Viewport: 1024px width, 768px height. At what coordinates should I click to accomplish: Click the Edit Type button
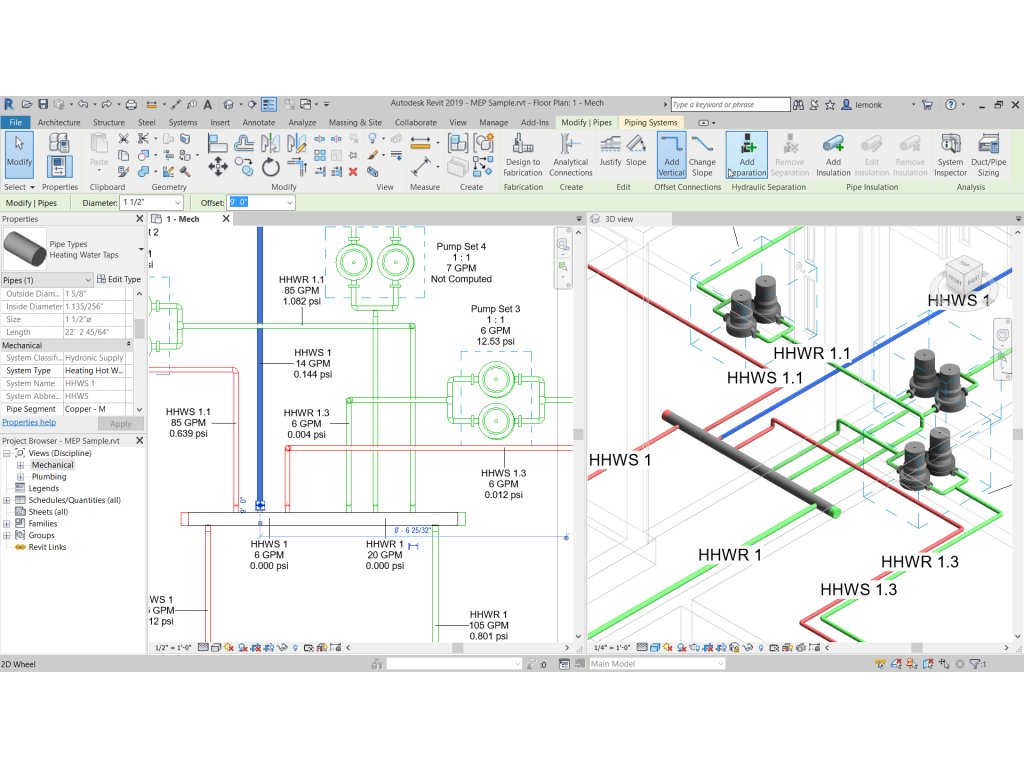pyautogui.click(x=119, y=280)
